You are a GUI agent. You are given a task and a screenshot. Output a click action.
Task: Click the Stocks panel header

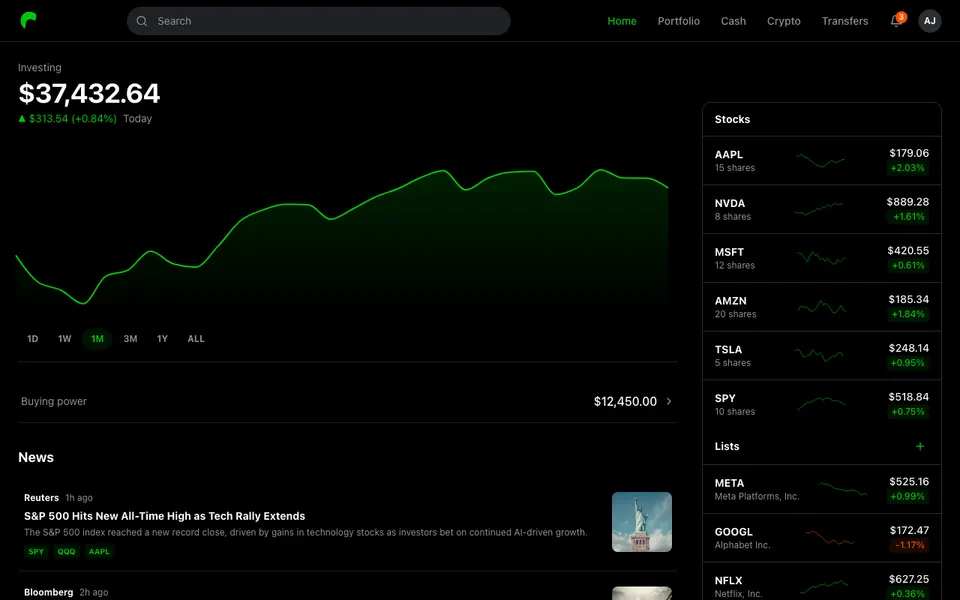tap(732, 119)
